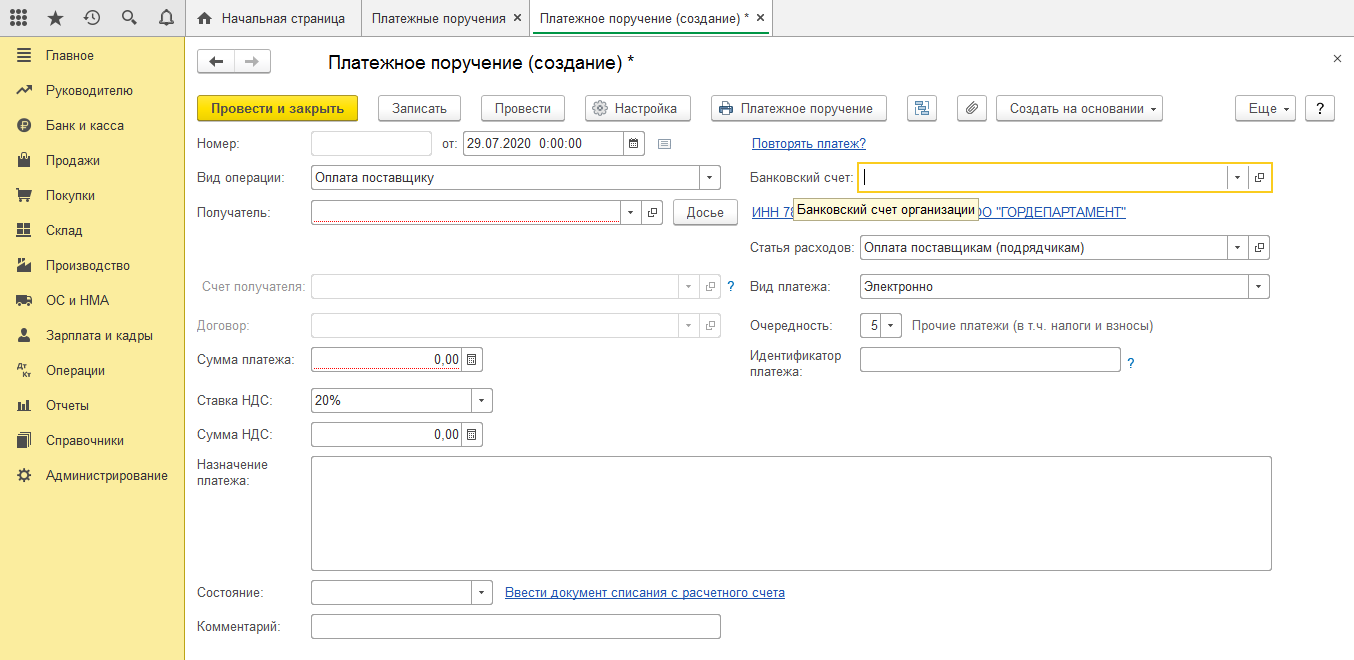Image resolution: width=1354 pixels, height=660 pixels.
Task: Open the Статья расходов item form icon
Action: point(1259,247)
